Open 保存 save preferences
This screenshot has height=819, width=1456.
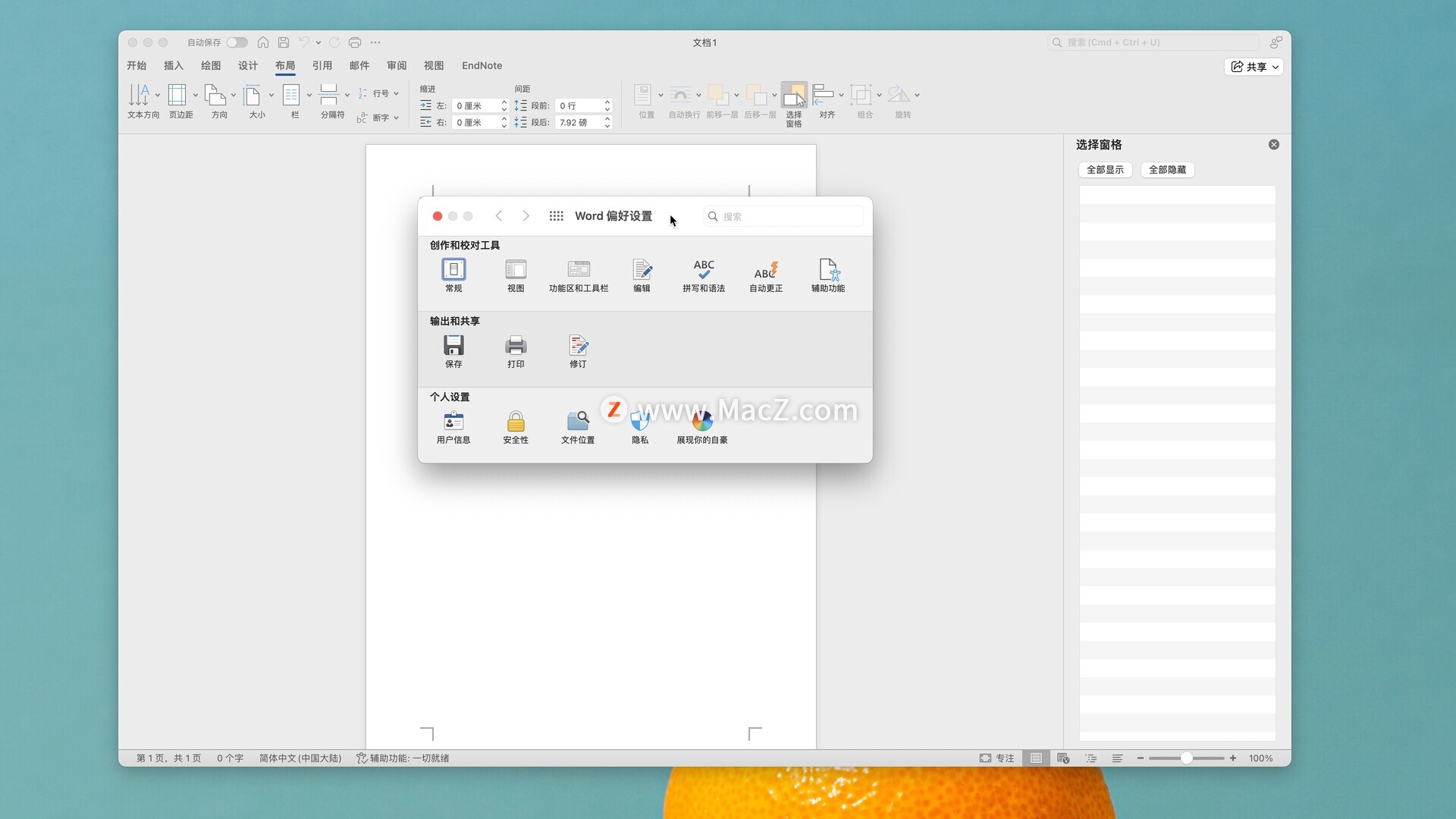point(453,351)
